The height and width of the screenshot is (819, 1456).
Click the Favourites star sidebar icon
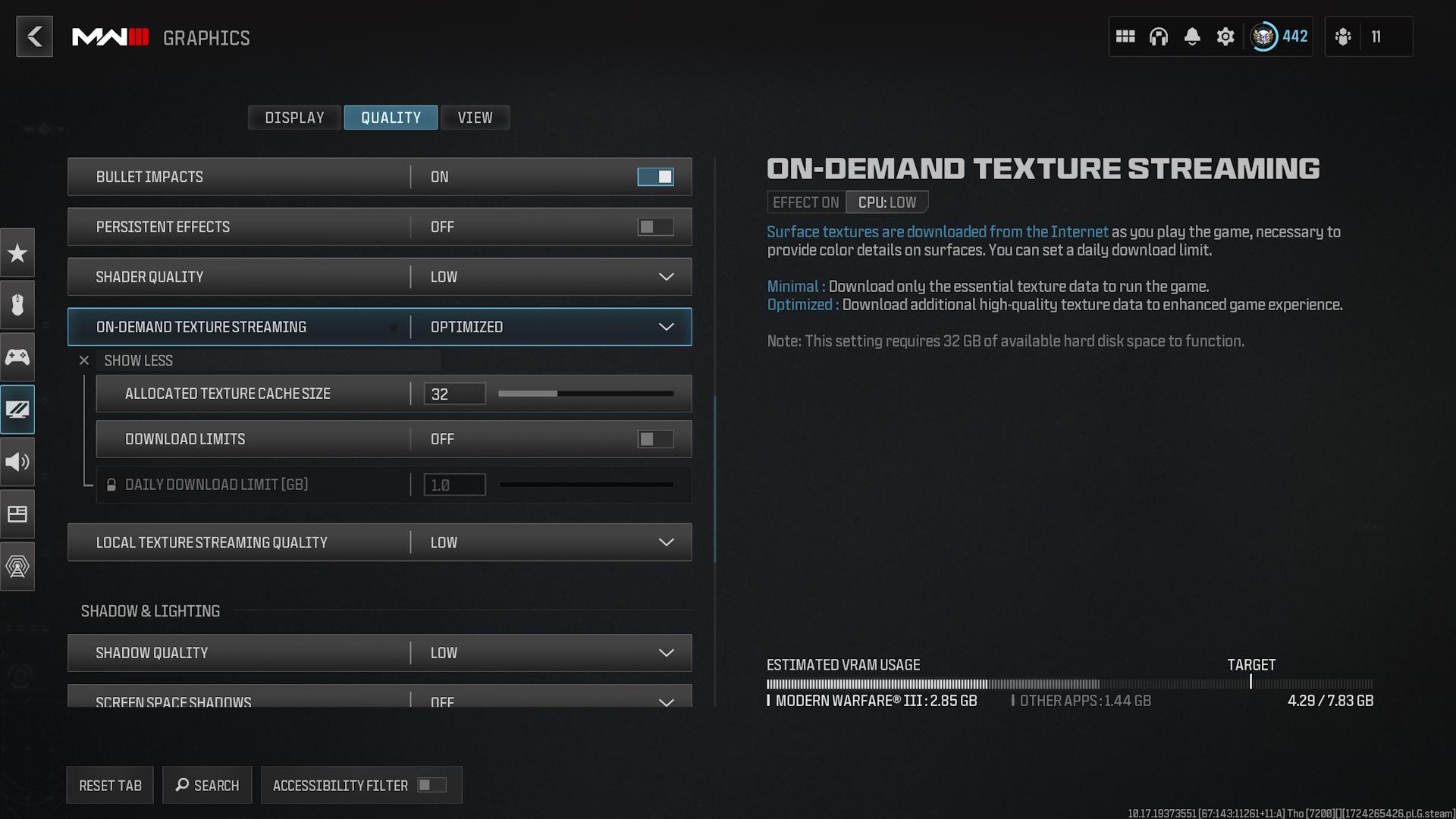tap(18, 252)
